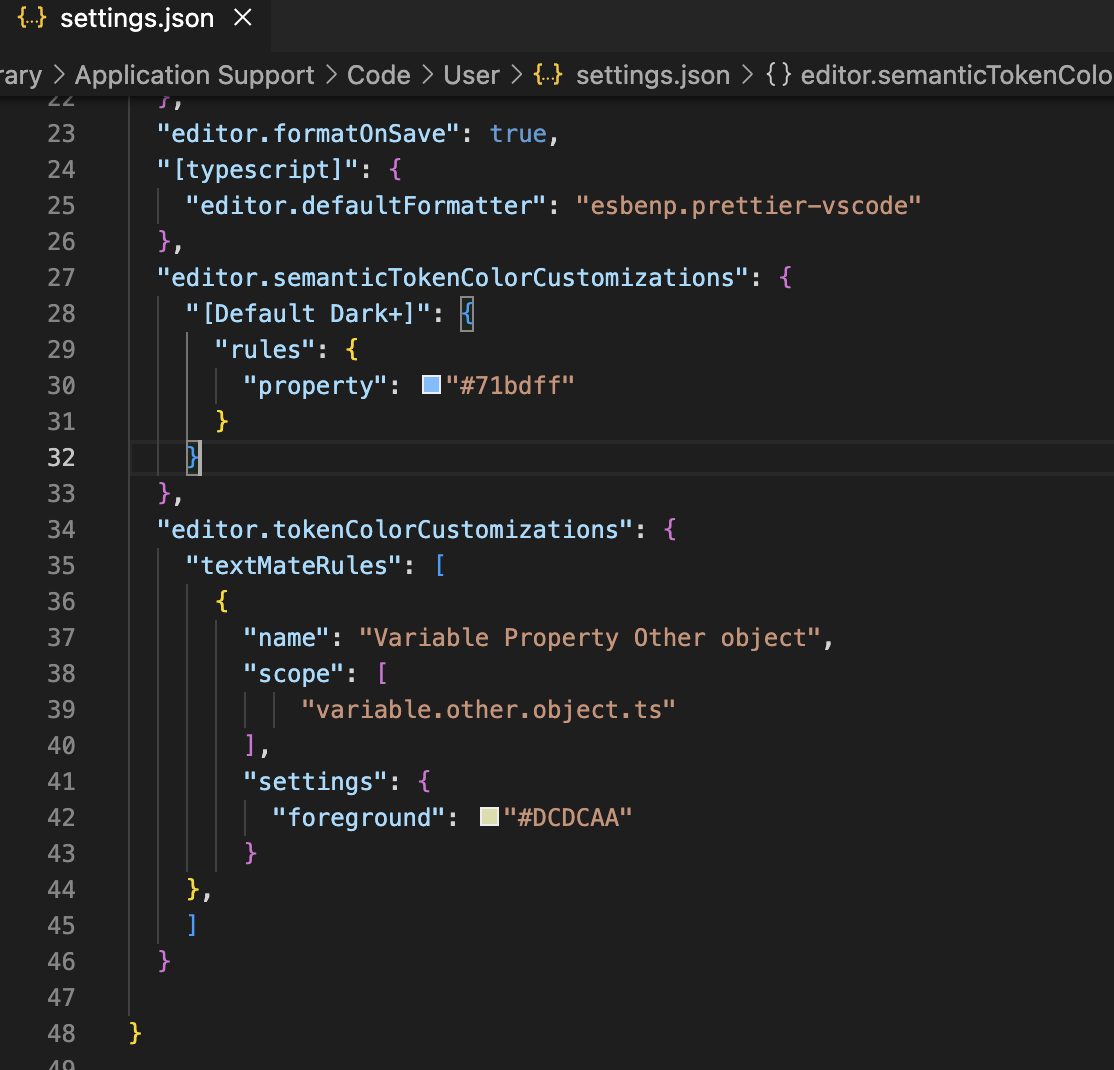This screenshot has height=1070, width=1114.
Task: Click line number 30 in the gutter
Action: pyautogui.click(x=60, y=385)
